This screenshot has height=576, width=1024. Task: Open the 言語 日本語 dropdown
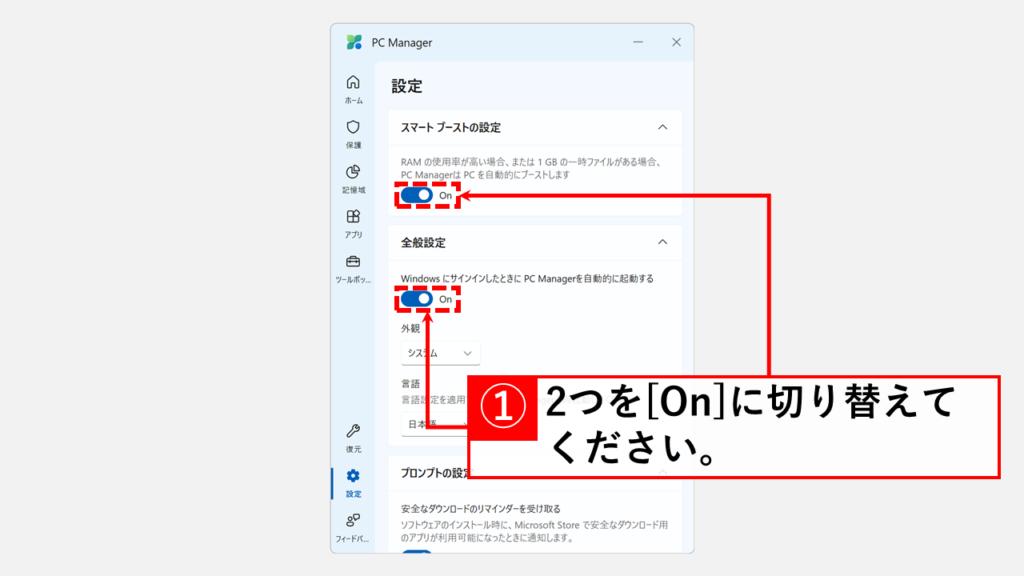coord(434,424)
